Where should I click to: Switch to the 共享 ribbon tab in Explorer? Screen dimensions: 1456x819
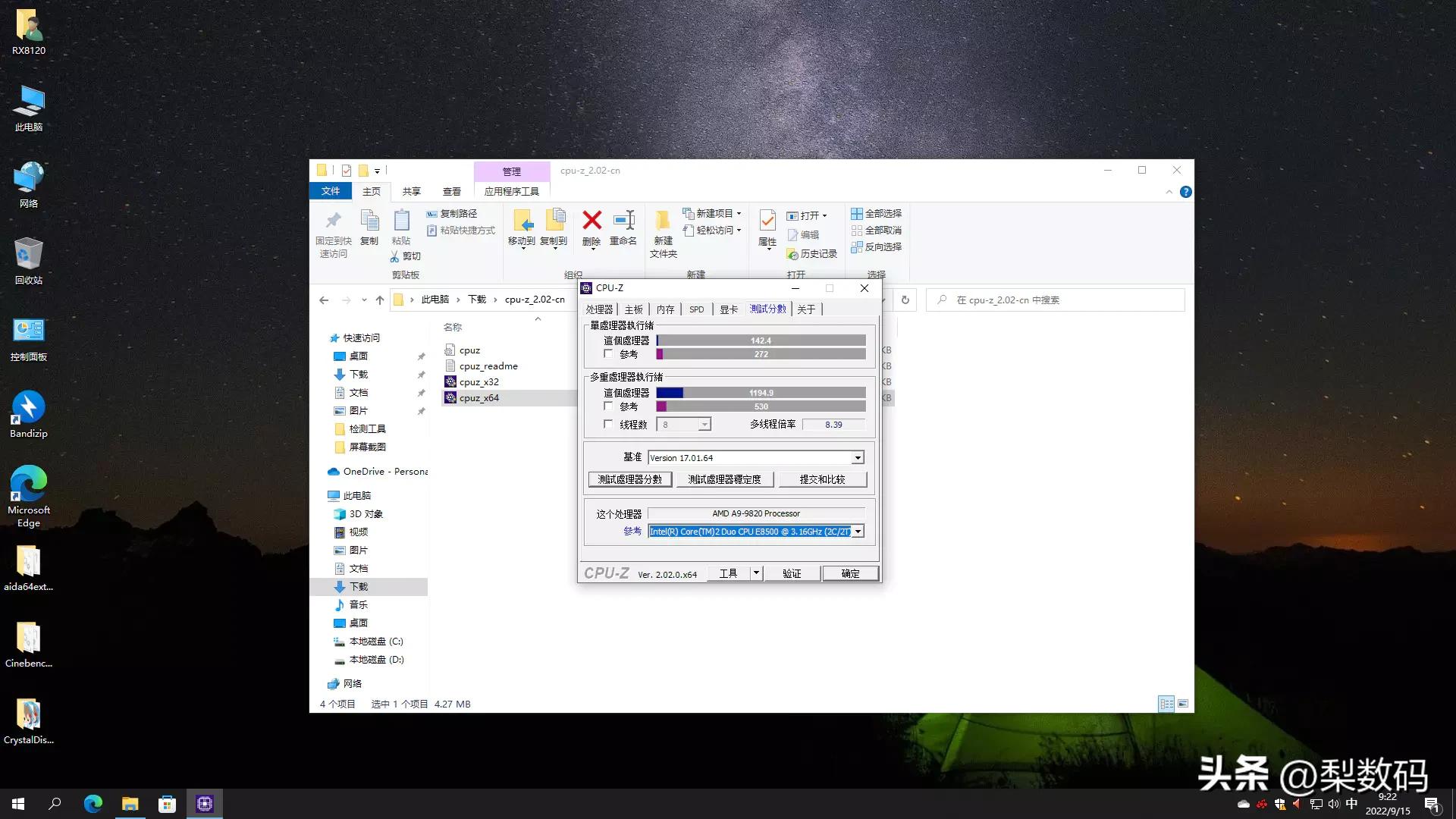(x=411, y=191)
